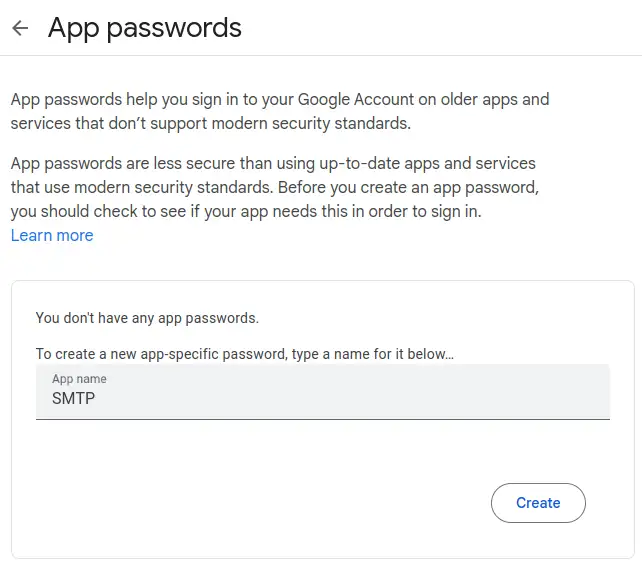Click the word "passwords" in the page title
This screenshot has width=642, height=565.
(x=174, y=29)
